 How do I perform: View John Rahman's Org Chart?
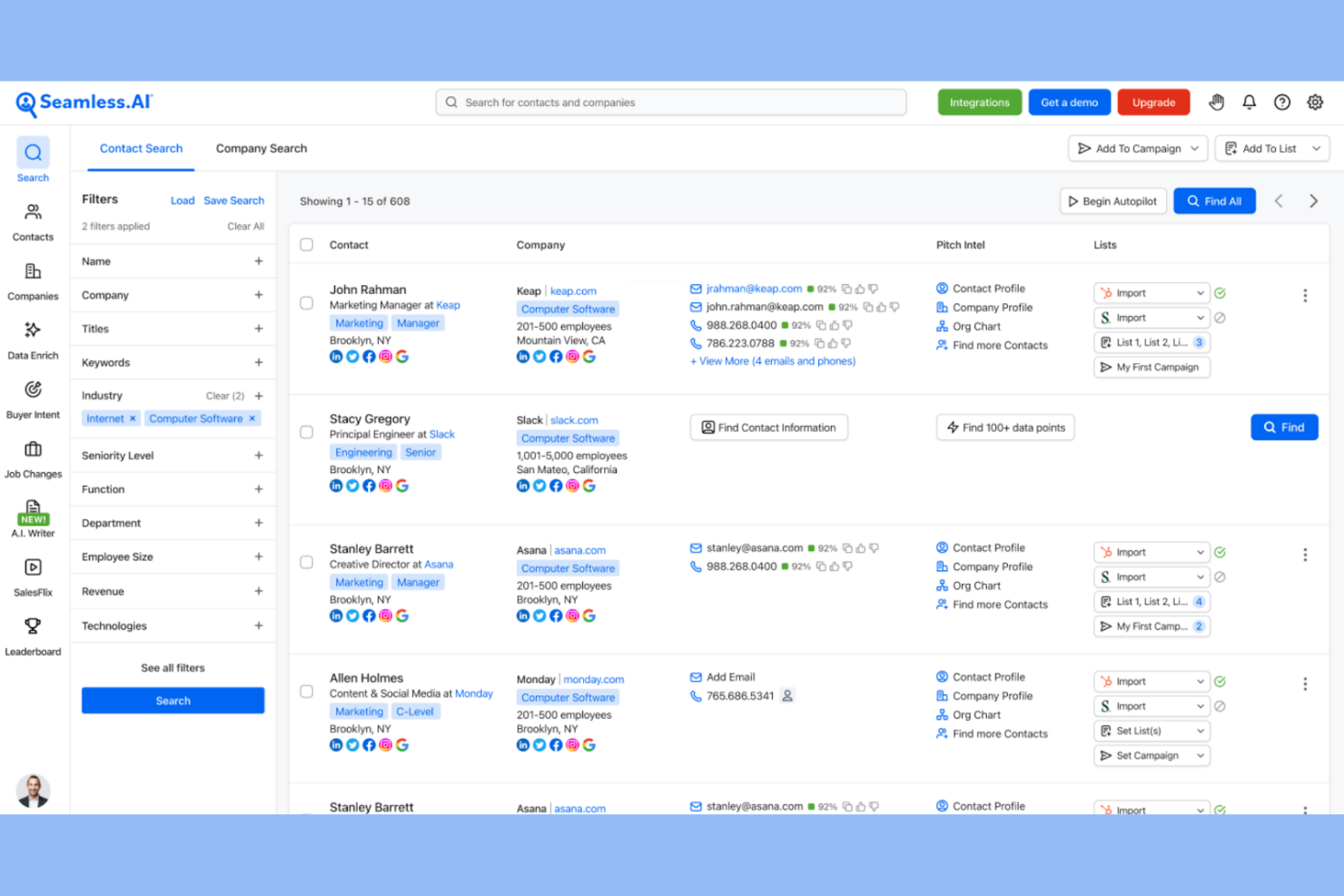coord(975,326)
